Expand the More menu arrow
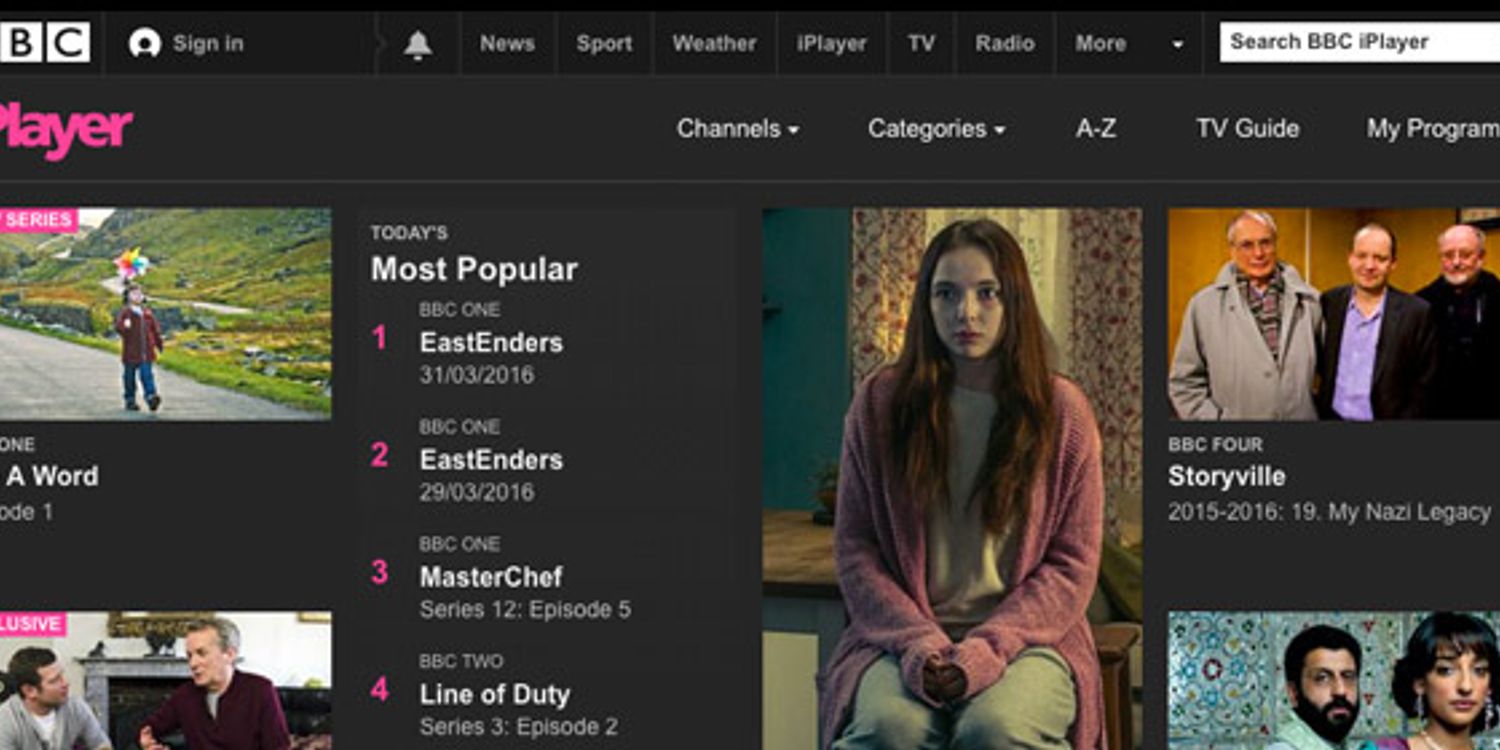Screen dimensions: 1500x750 click(x=1177, y=45)
